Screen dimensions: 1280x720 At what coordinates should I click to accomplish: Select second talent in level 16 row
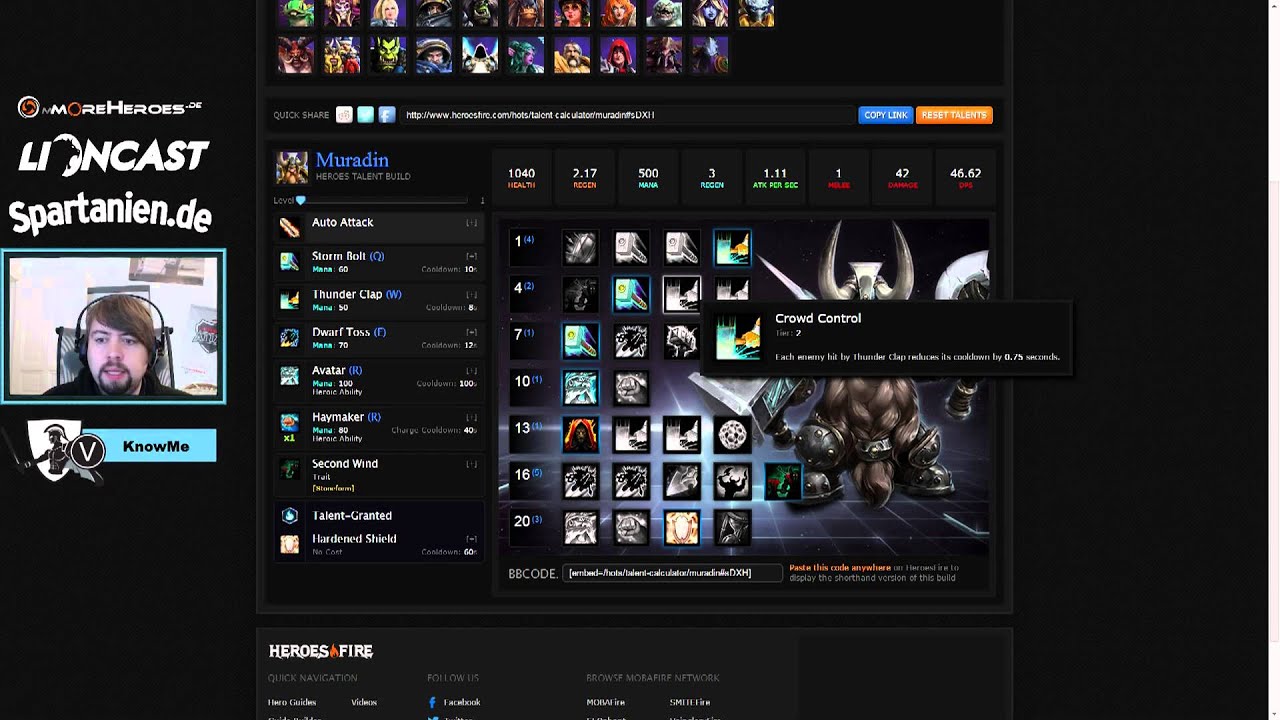[631, 481]
